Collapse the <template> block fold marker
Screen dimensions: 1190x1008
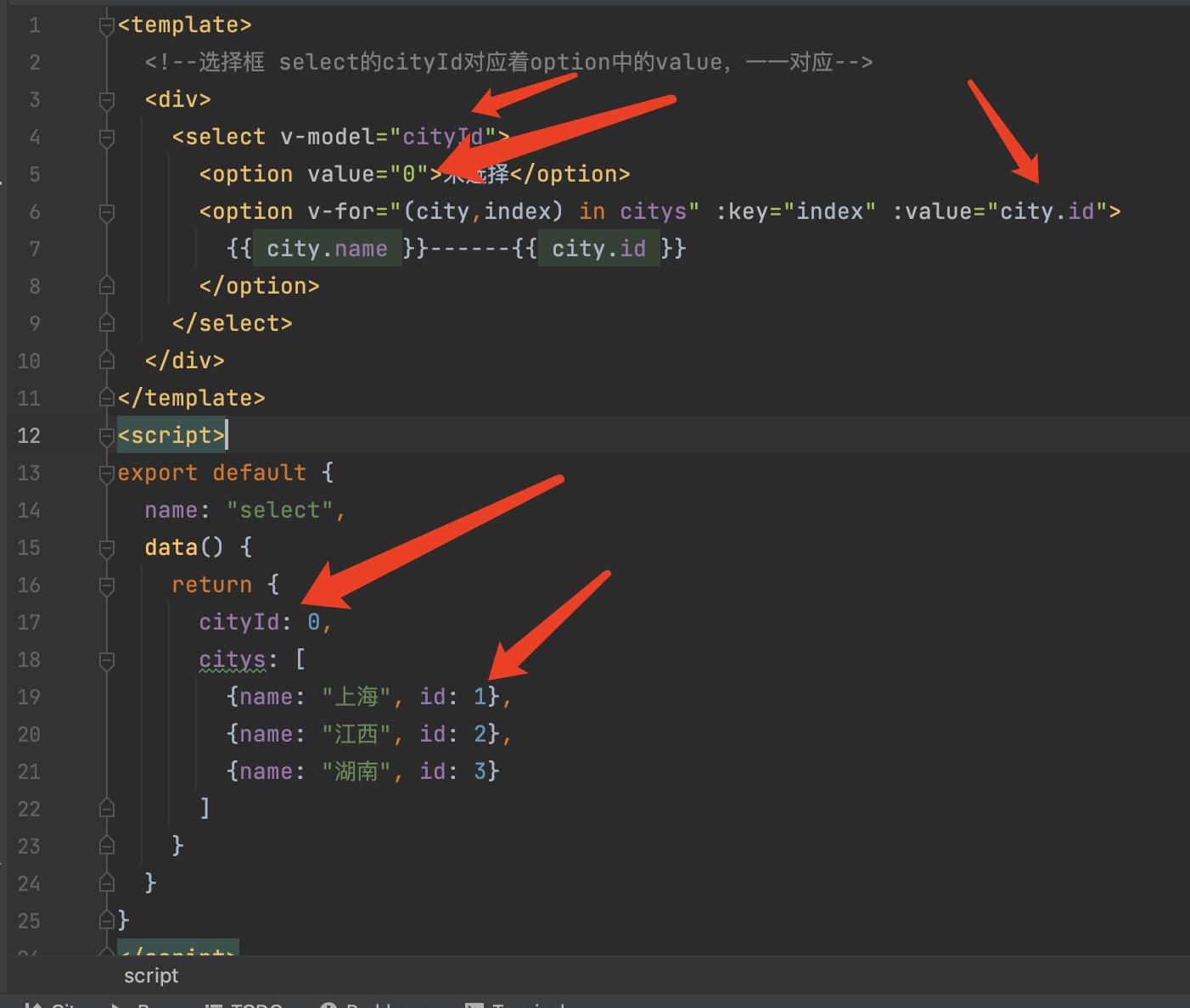tap(106, 26)
